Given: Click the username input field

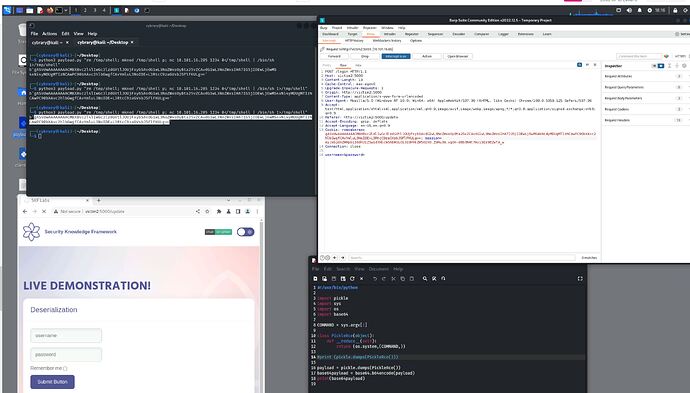Looking at the screenshot, I should (66, 335).
